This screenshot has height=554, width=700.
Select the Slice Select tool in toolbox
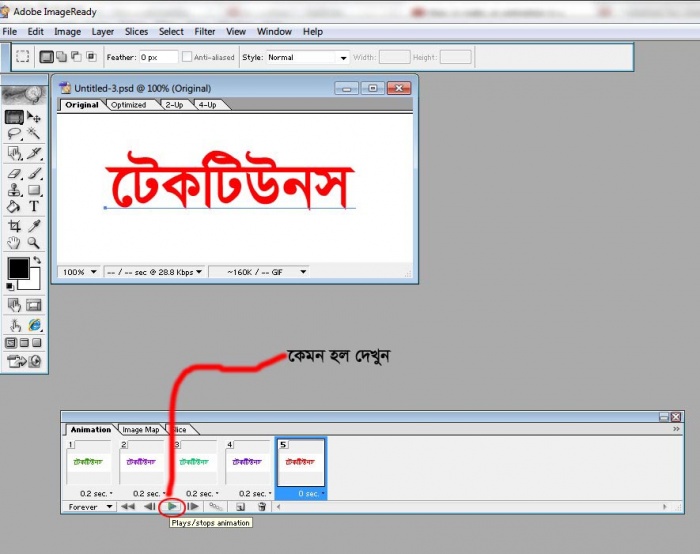[14, 154]
